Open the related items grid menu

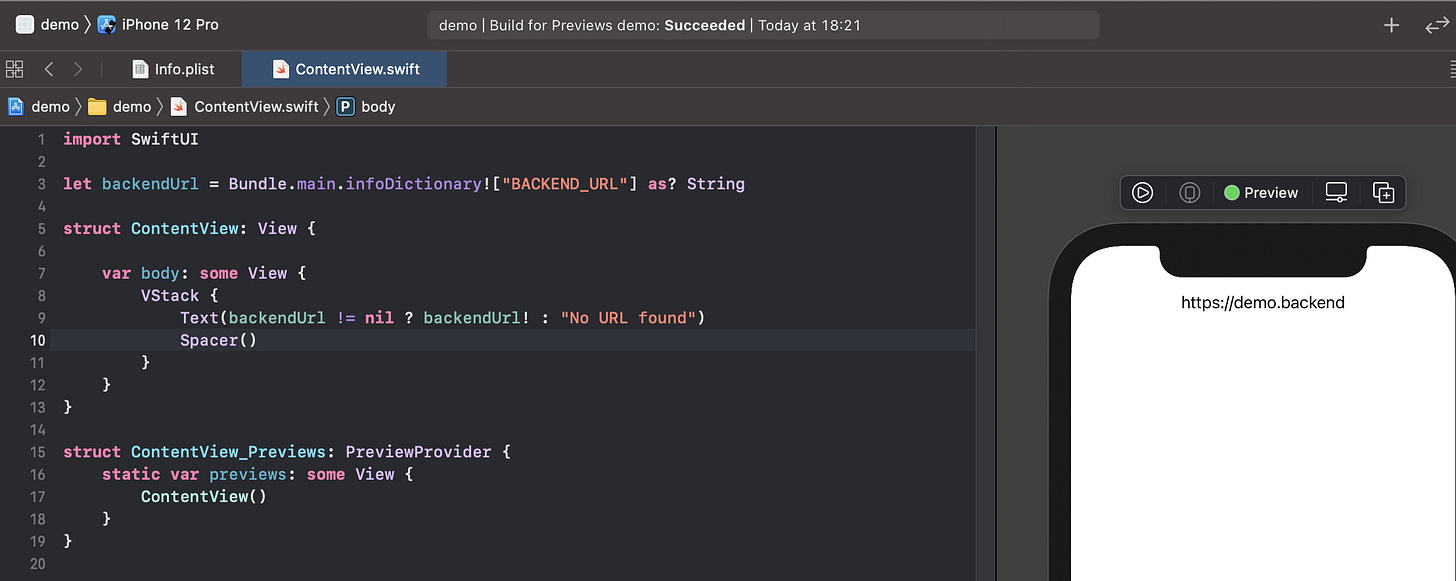point(14,69)
